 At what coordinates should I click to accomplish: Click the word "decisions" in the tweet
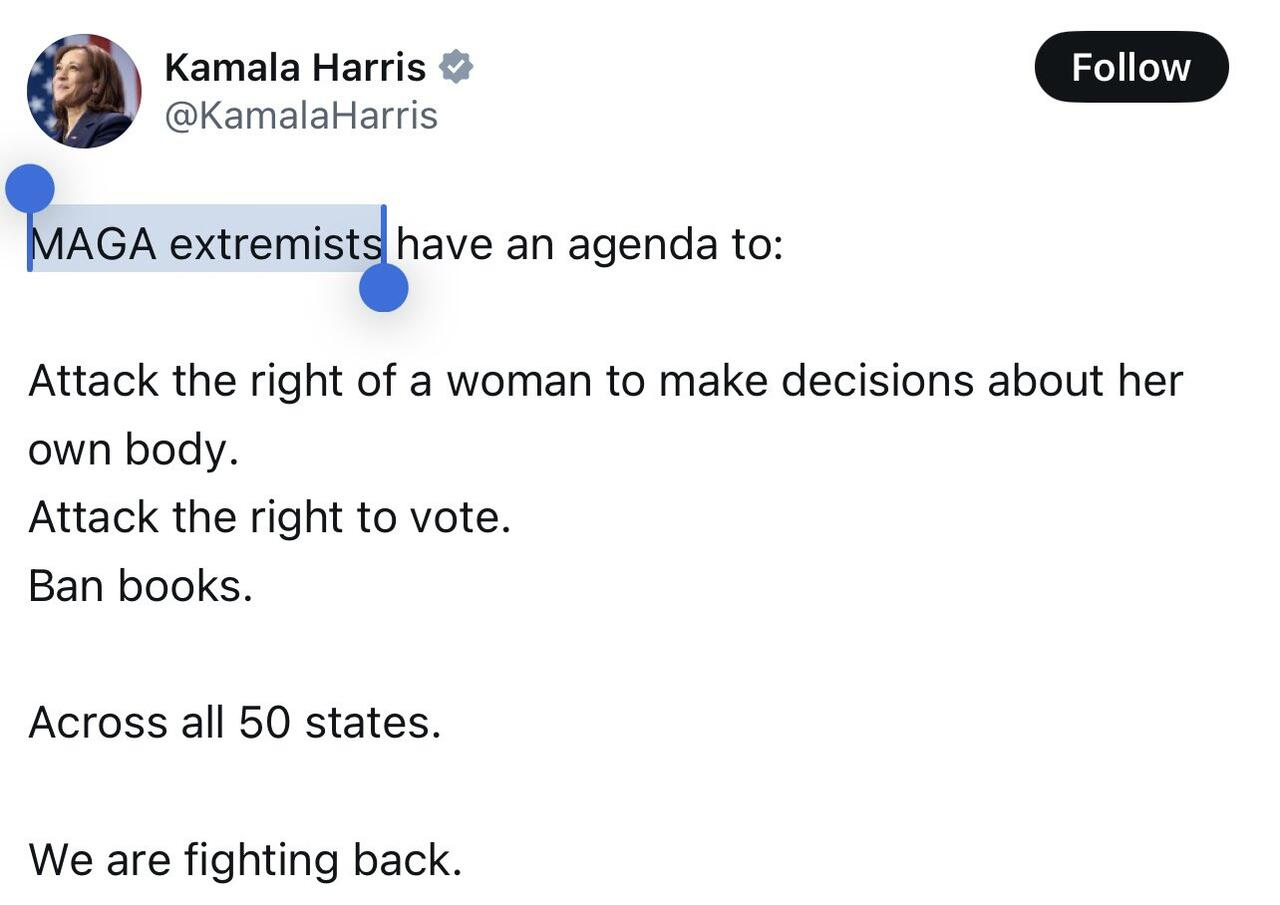tap(877, 381)
